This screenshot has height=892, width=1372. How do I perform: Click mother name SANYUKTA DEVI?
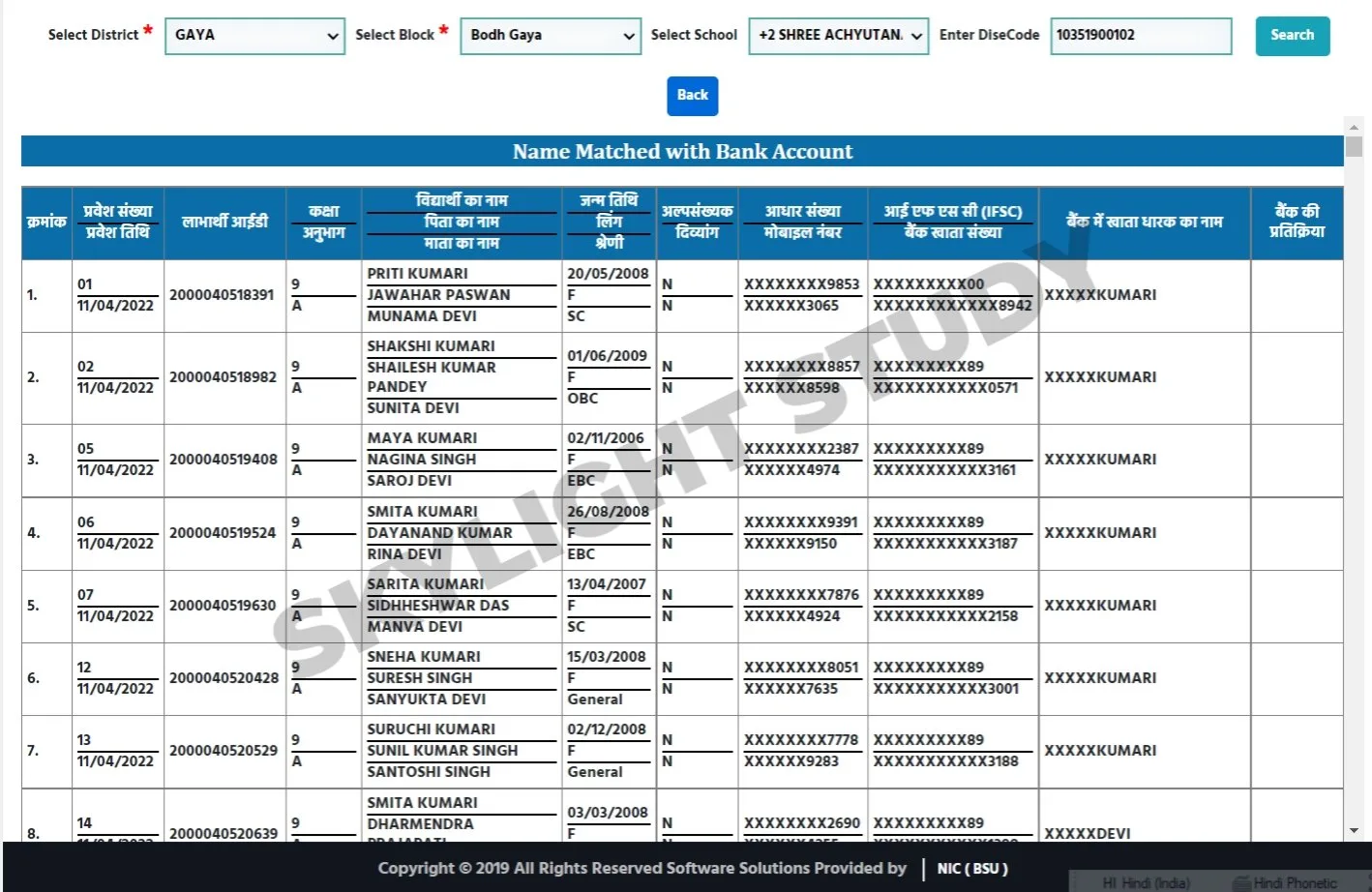[x=426, y=699]
